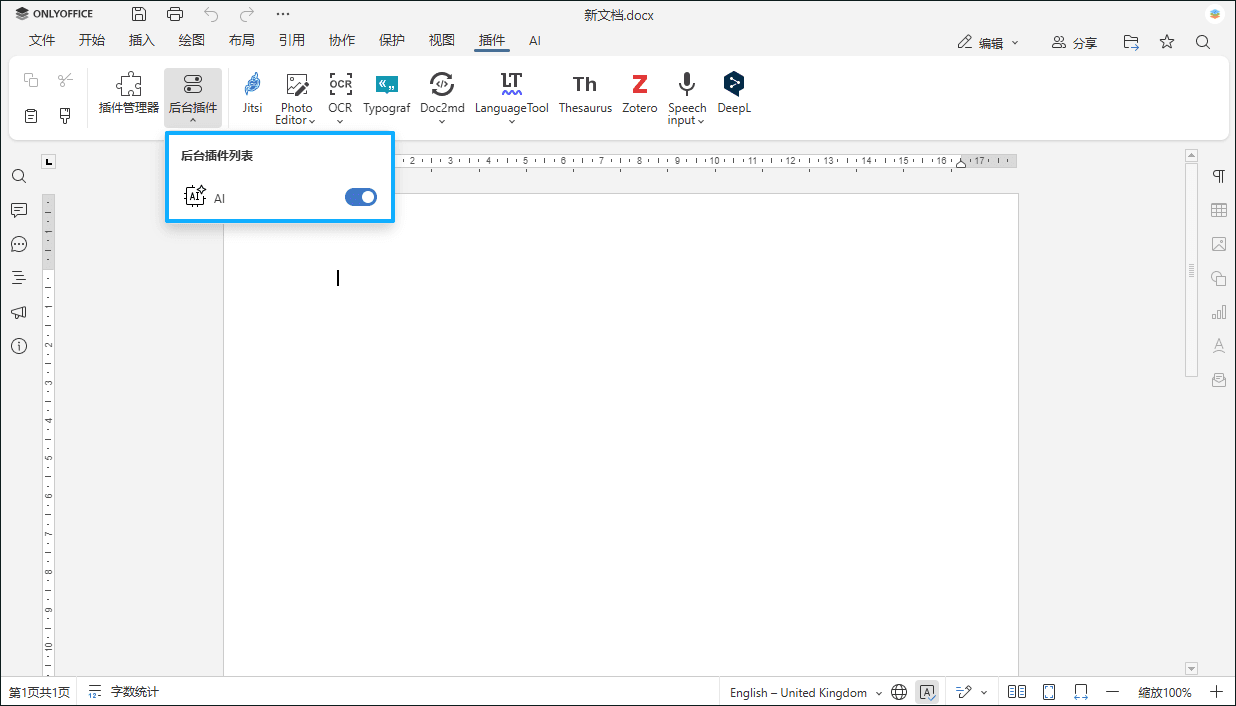Click the 分享 share button
This screenshot has height=706, width=1236.
[1074, 42]
